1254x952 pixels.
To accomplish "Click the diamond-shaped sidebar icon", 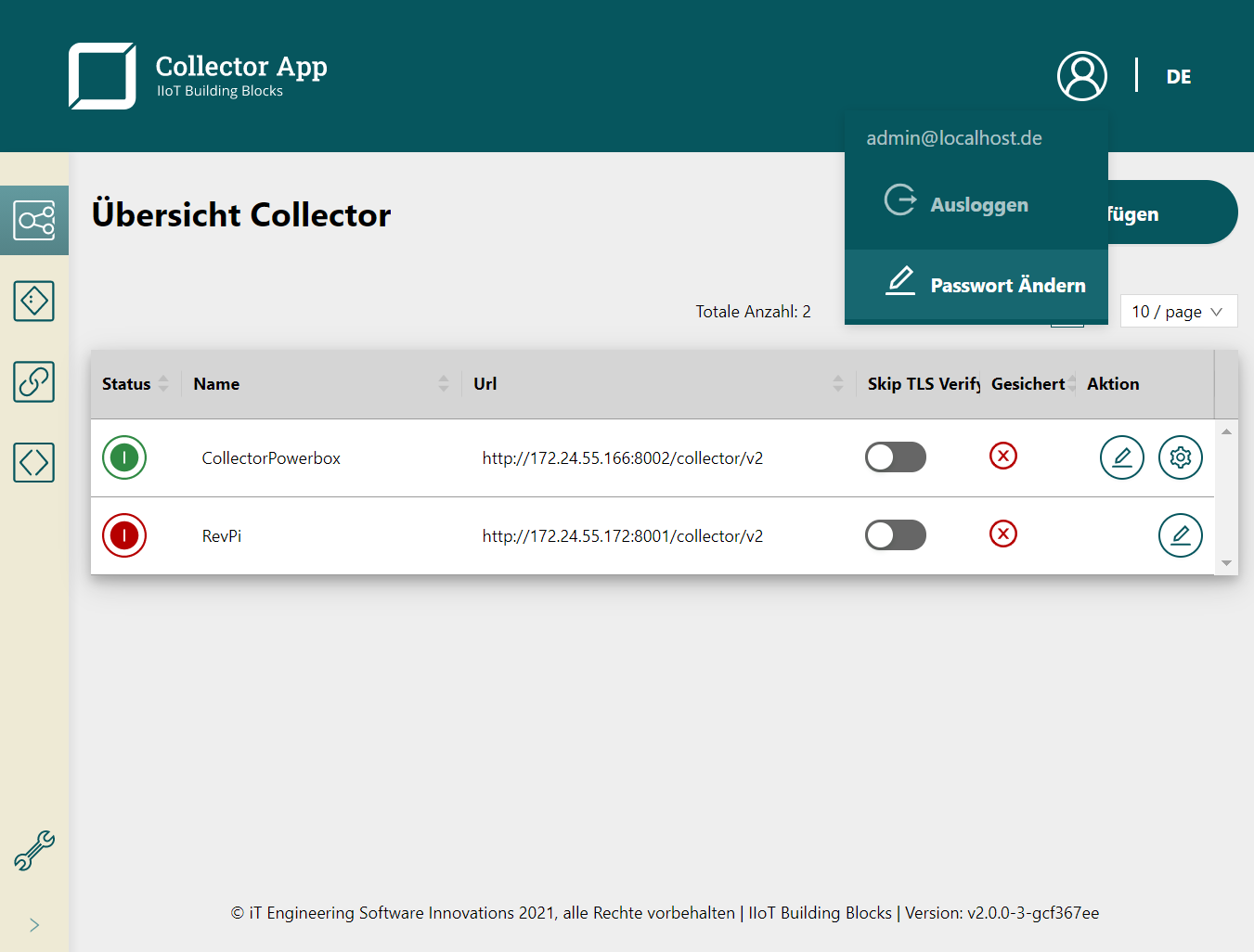I will point(34,302).
